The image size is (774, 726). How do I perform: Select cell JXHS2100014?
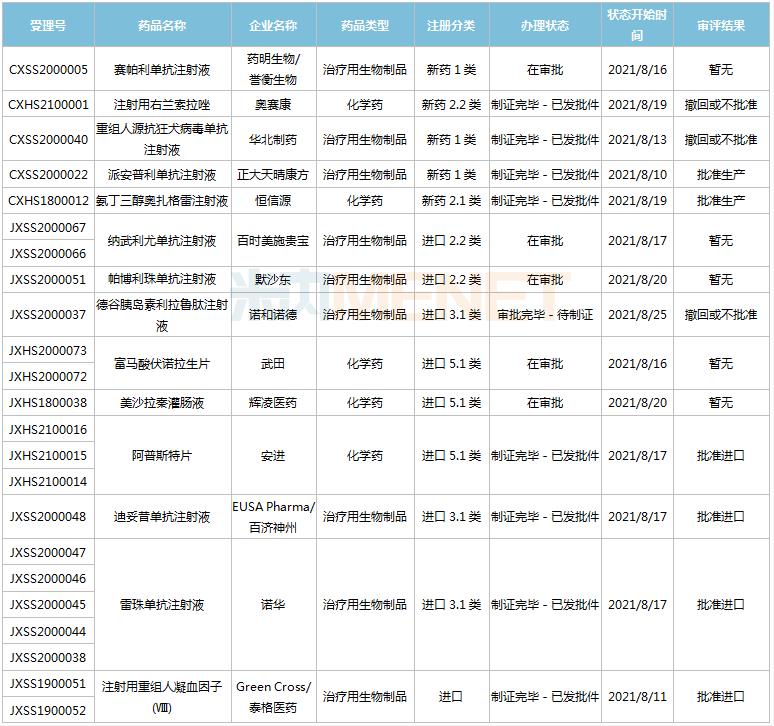coord(48,481)
